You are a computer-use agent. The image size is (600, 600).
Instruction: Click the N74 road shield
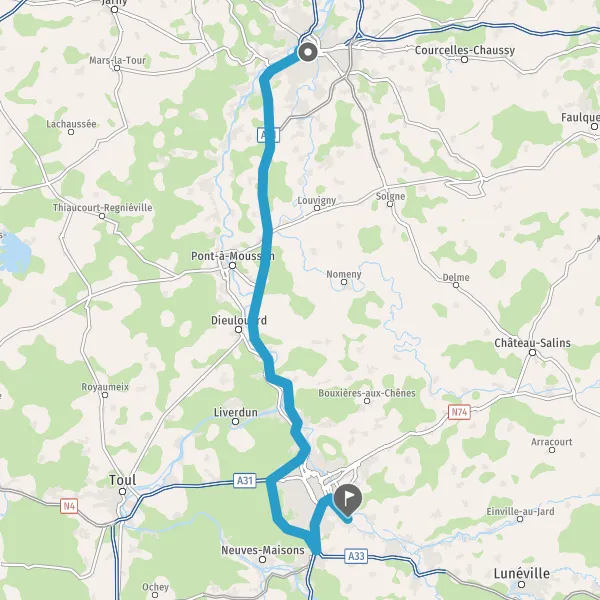(x=459, y=412)
